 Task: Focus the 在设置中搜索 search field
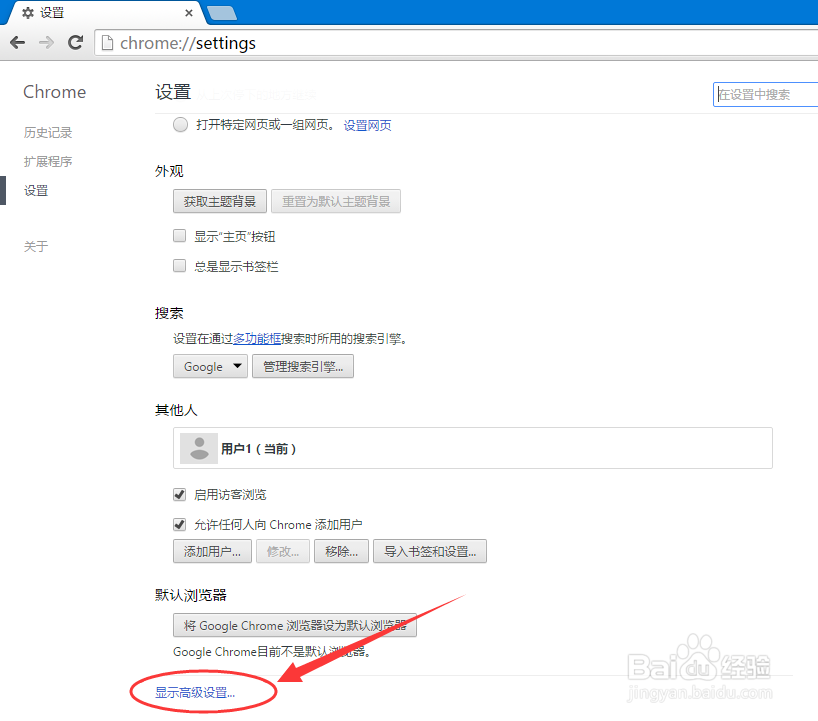tap(765, 94)
